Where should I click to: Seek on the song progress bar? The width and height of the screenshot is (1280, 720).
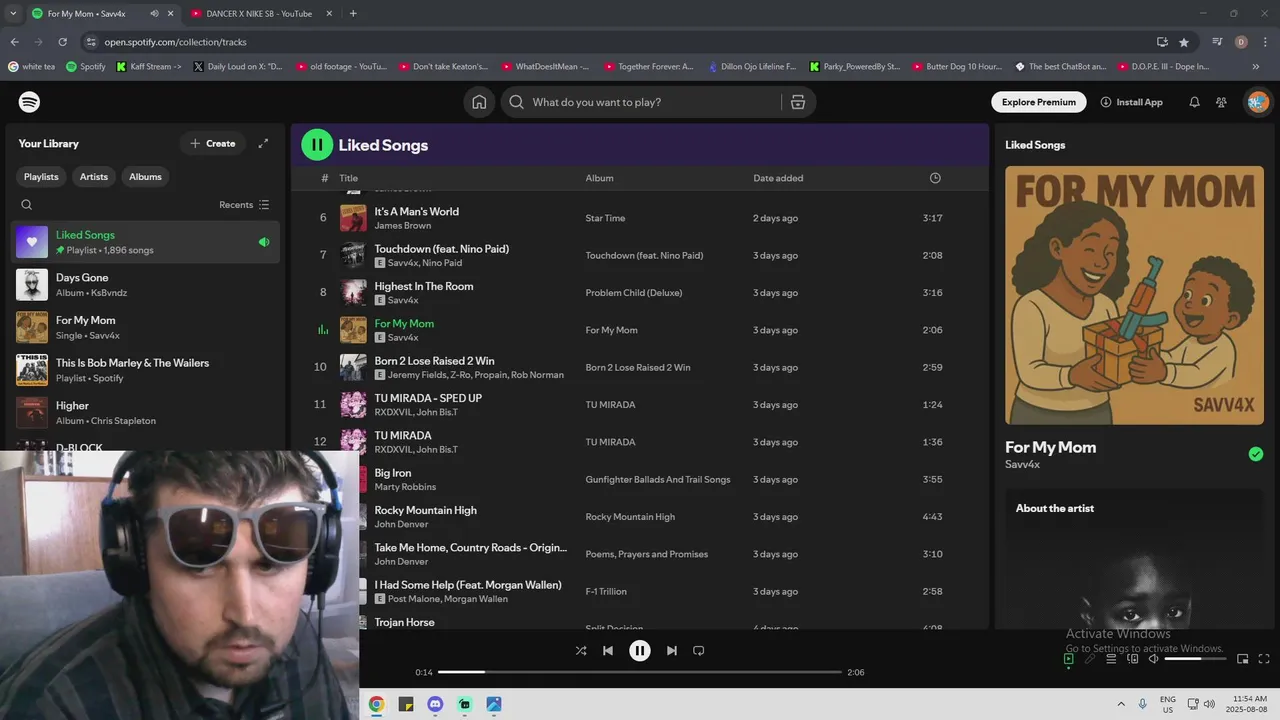640,672
